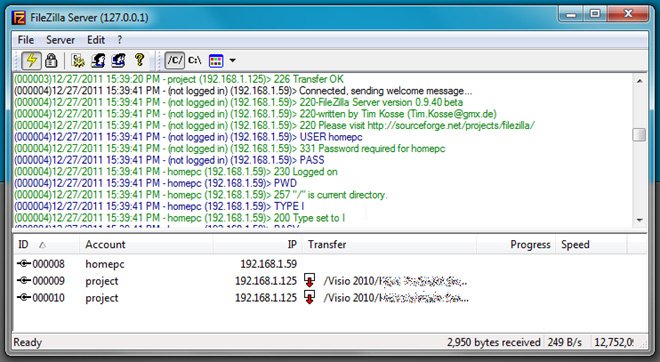Sort by Speed column header
Image resolution: width=660 pixels, height=362 pixels.
[x=591, y=245]
